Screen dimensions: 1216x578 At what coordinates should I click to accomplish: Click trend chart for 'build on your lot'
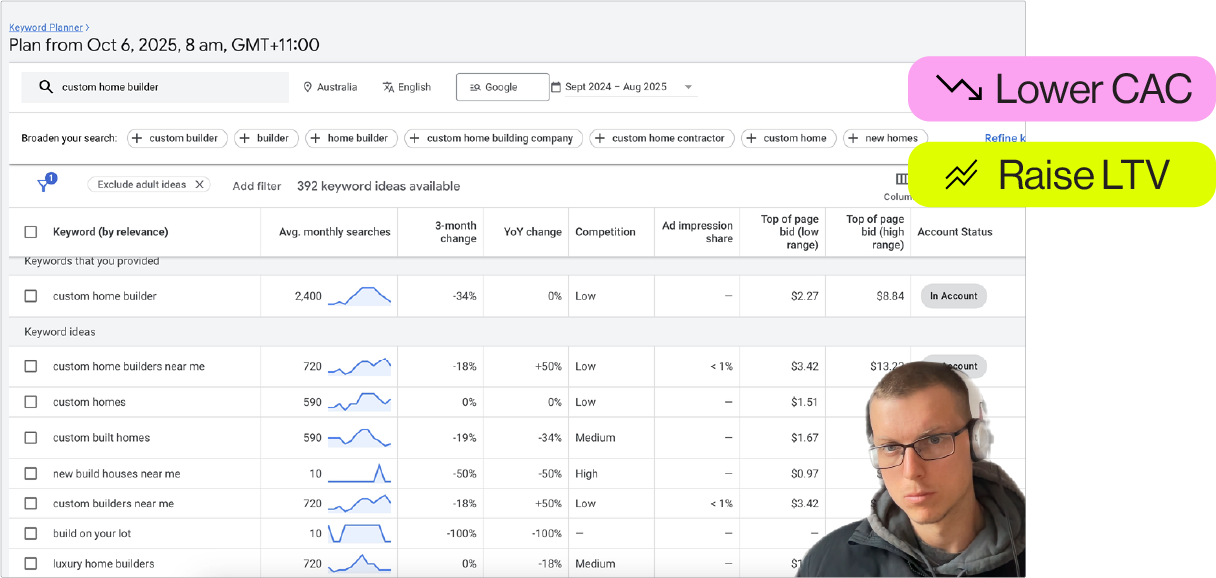(x=359, y=534)
